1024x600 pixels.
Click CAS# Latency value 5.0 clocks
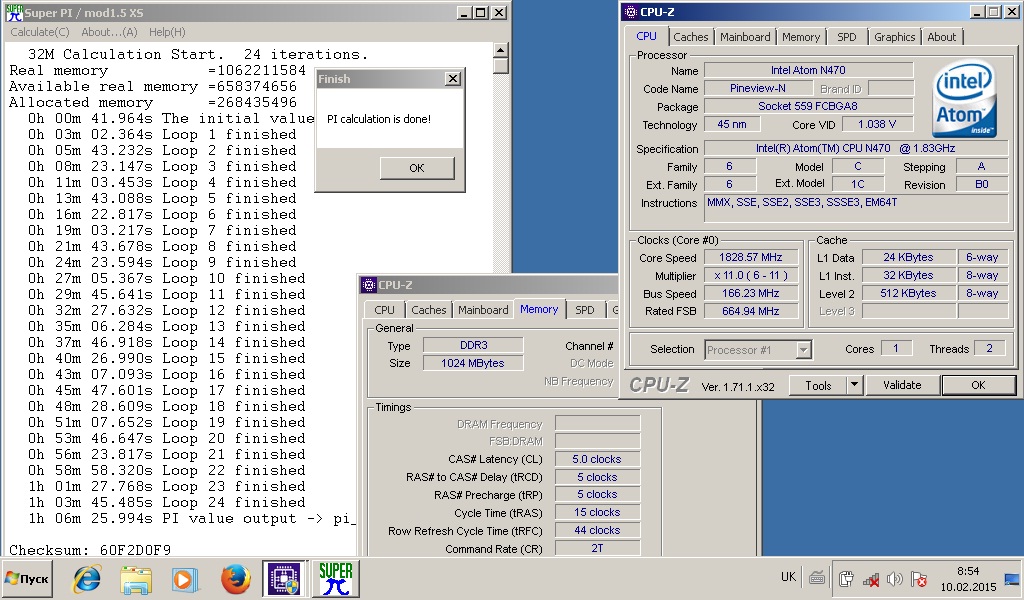click(597, 459)
